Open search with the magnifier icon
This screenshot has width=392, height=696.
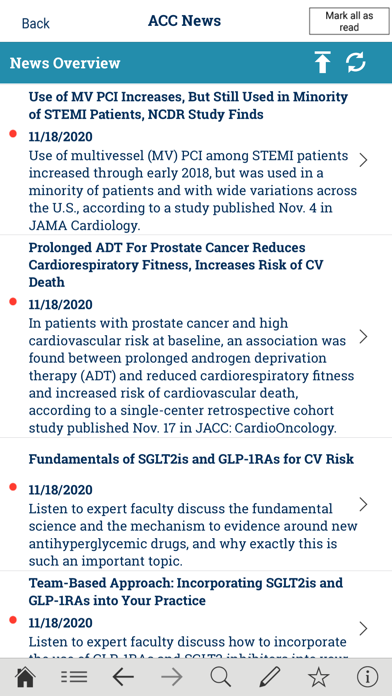[221, 677]
